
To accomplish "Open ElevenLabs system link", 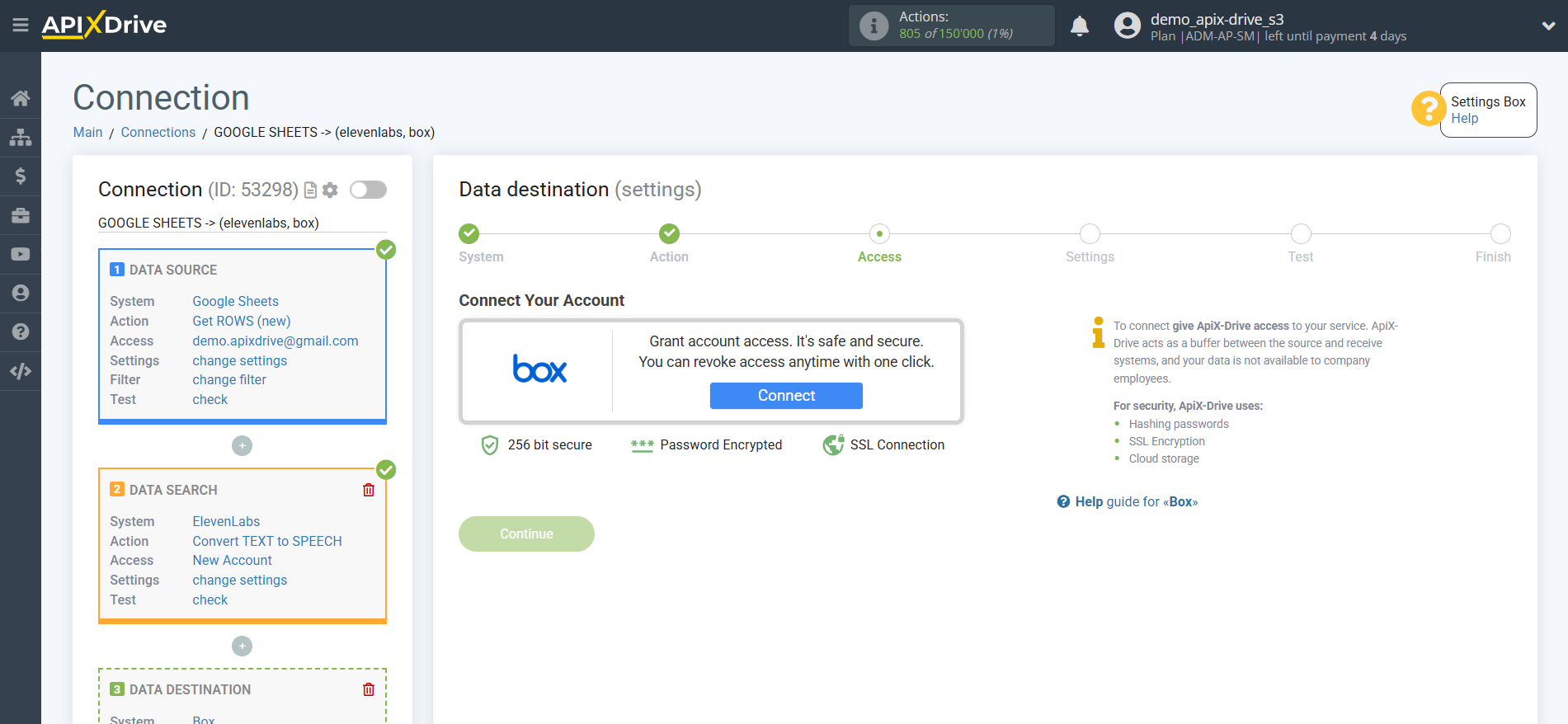I will click(x=226, y=521).
